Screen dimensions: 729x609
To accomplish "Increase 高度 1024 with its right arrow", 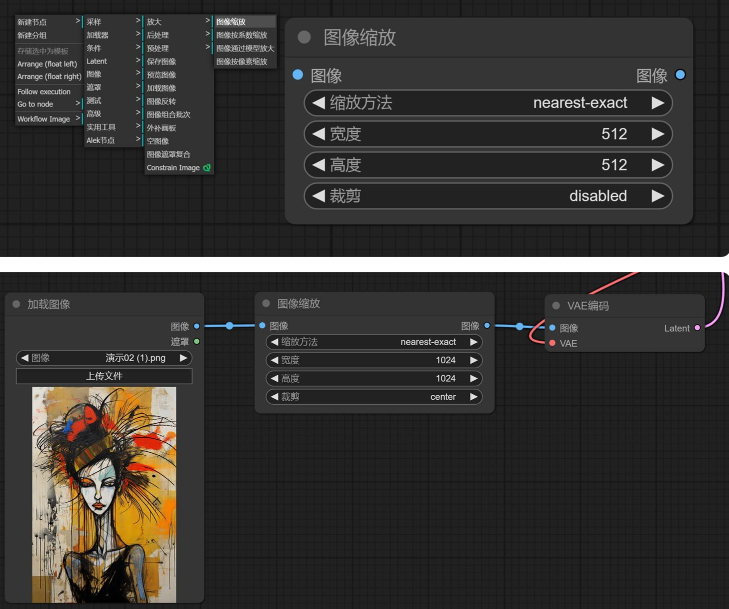I will 473,378.
